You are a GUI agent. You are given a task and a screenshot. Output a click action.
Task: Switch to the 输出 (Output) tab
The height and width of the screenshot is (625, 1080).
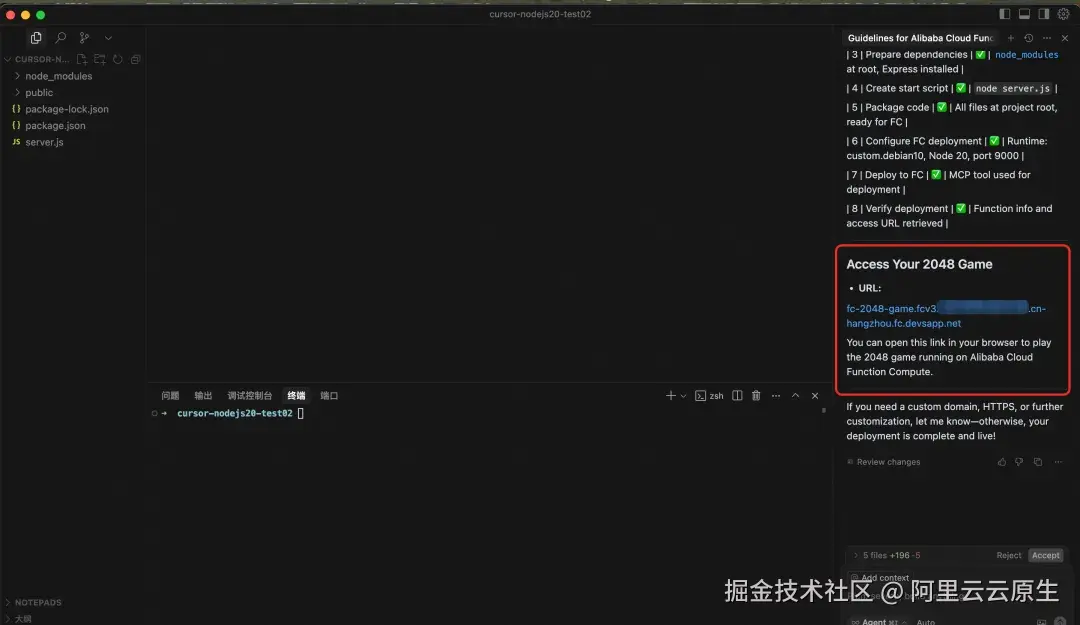pyautogui.click(x=203, y=395)
